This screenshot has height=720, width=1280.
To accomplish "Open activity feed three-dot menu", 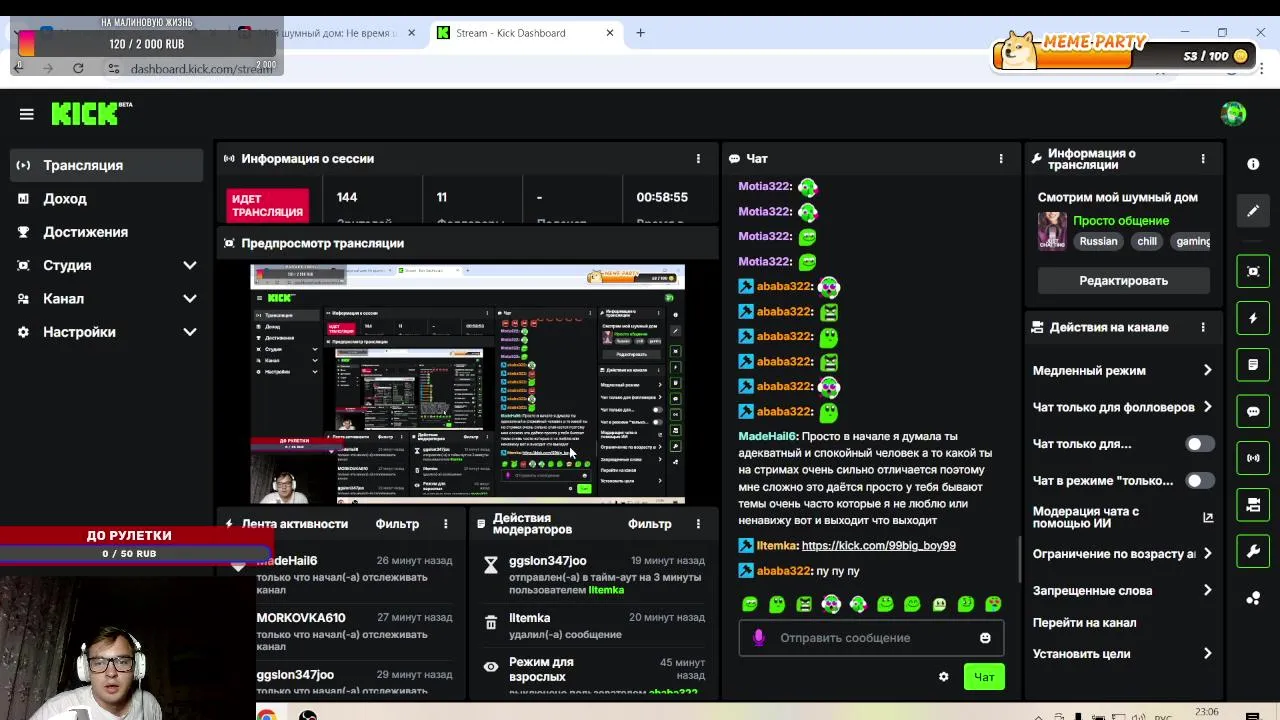I will pos(446,524).
